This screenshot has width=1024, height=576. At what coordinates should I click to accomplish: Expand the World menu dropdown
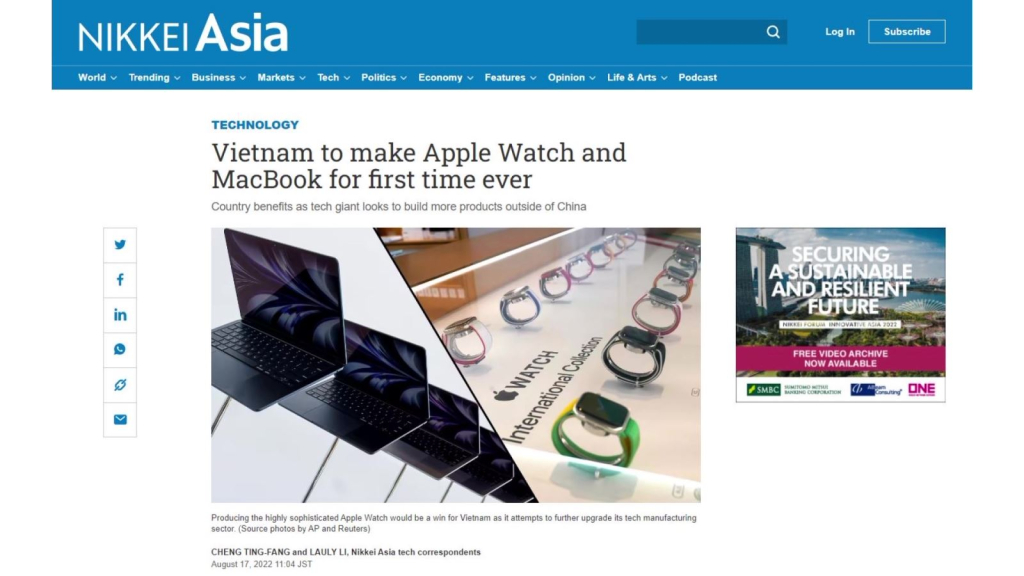point(97,78)
